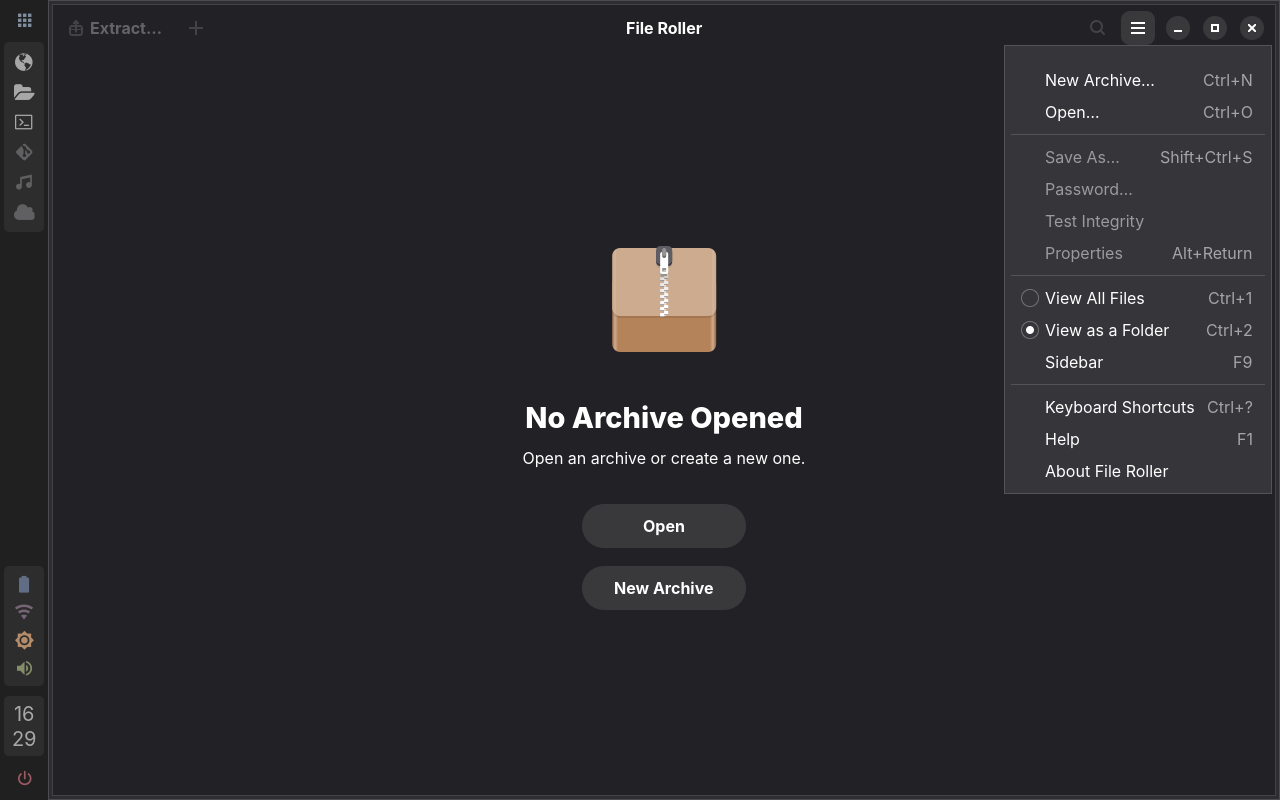Screen dimensions: 1280x800
Task: Click the Properties menu entry
Action: coord(1138,253)
